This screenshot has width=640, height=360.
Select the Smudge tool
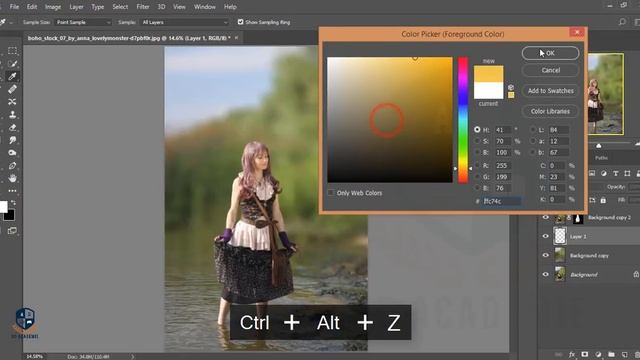click(12, 140)
